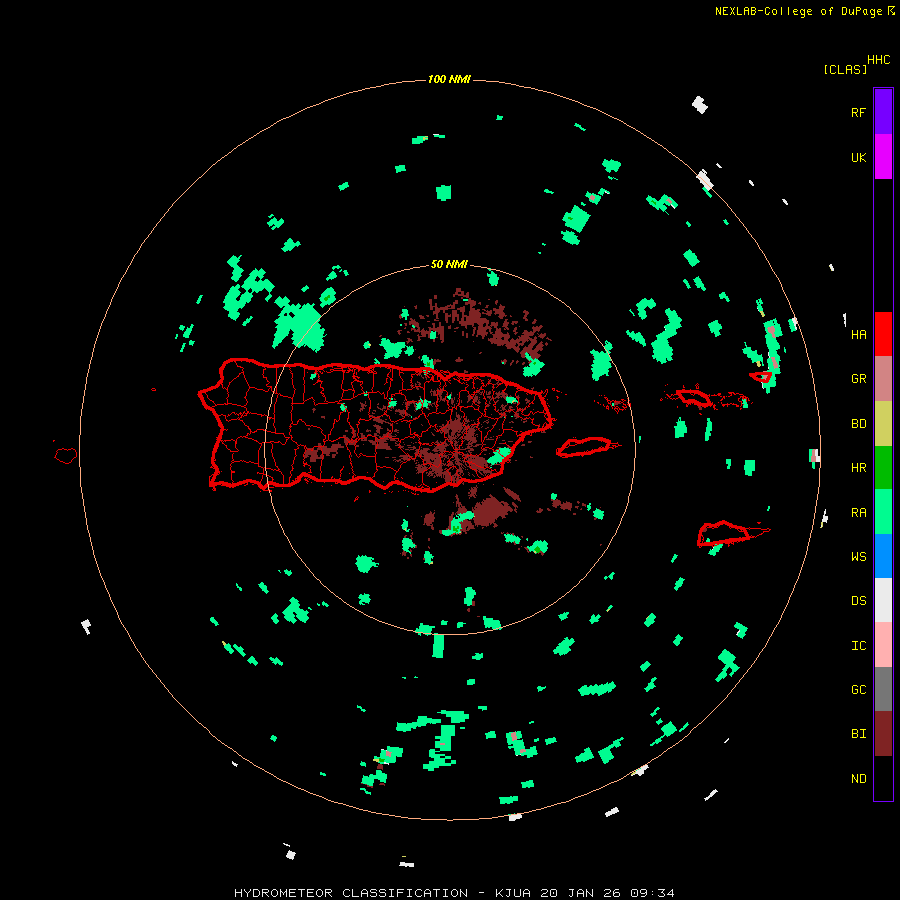Screen dimensions: 900x900
Task: Click the magenta UK legend color block
Action: pos(883,157)
